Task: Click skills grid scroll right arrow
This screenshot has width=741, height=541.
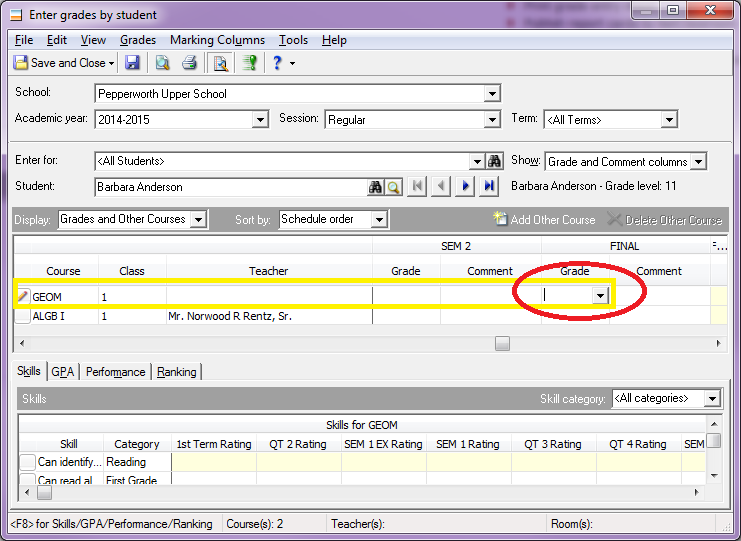Action: (x=697, y=492)
